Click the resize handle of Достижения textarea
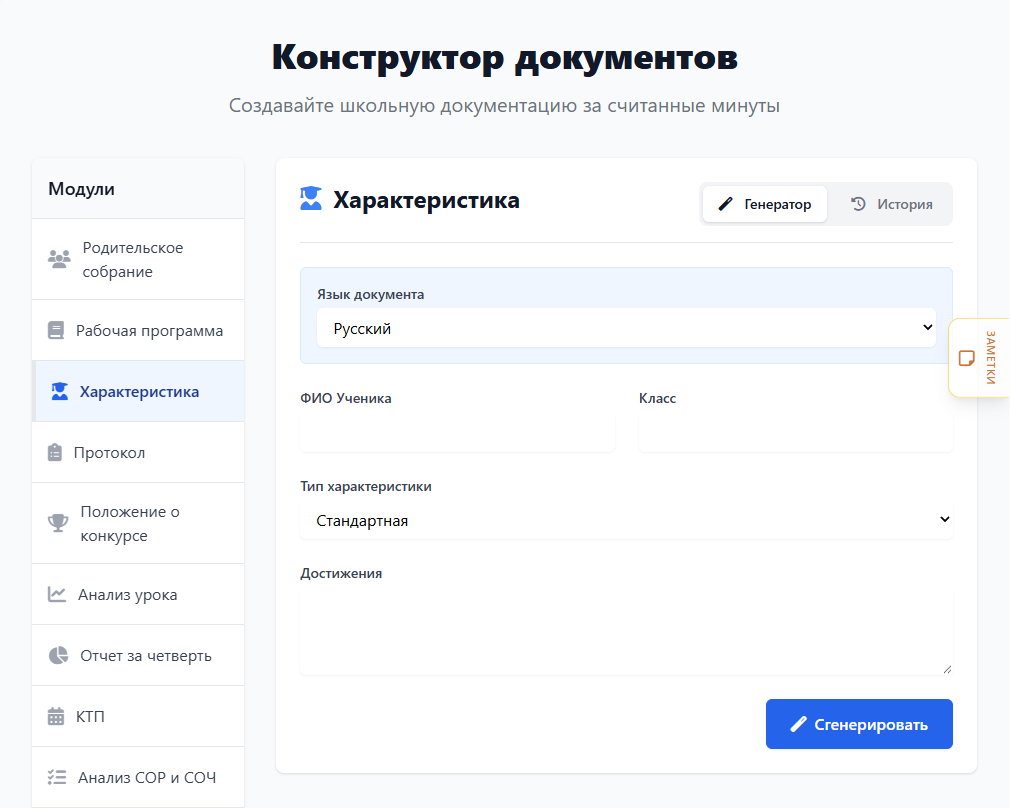The height and width of the screenshot is (808, 1010). [947, 669]
